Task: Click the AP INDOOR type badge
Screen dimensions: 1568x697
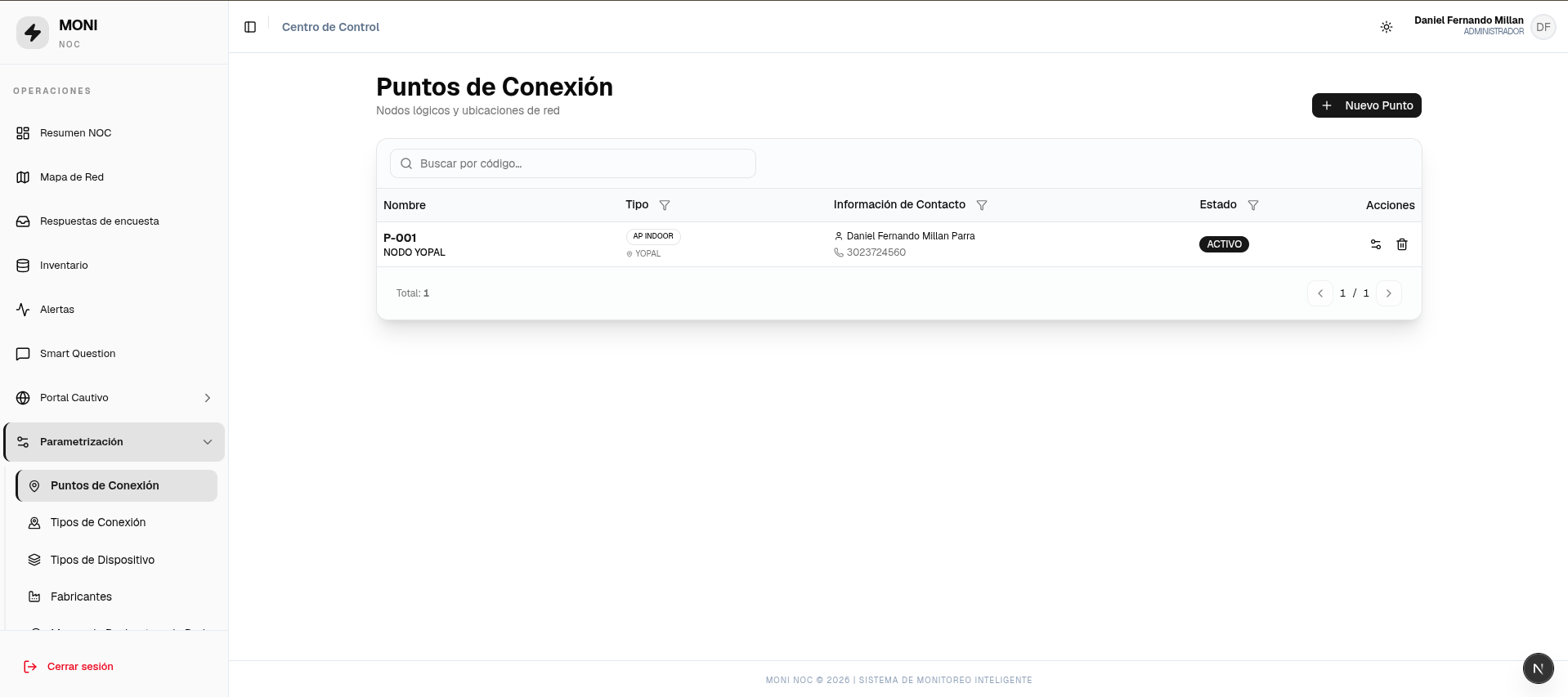Action: click(653, 236)
